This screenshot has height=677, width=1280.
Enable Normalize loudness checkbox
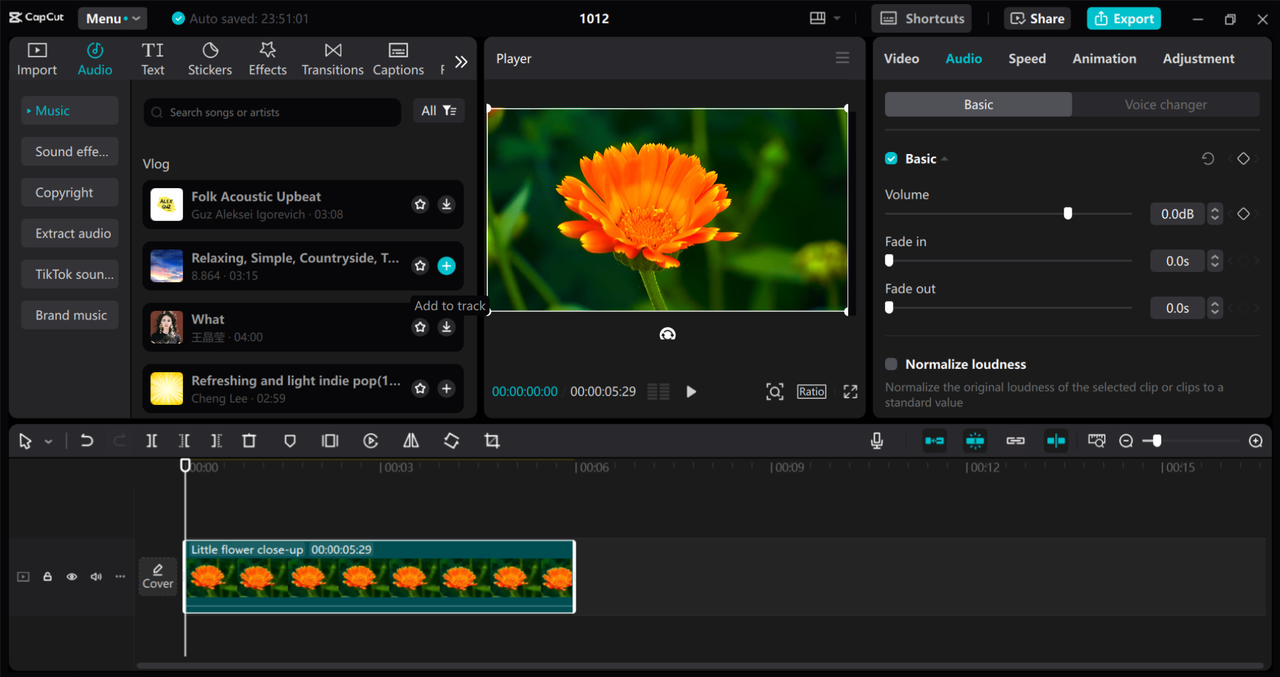pyautogui.click(x=891, y=365)
